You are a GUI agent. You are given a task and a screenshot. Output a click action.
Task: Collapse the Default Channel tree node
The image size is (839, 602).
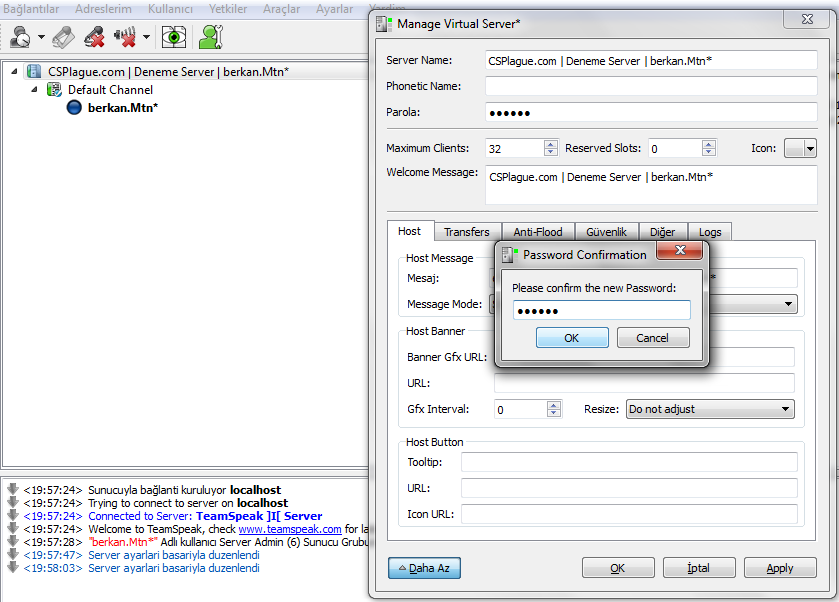(34, 90)
